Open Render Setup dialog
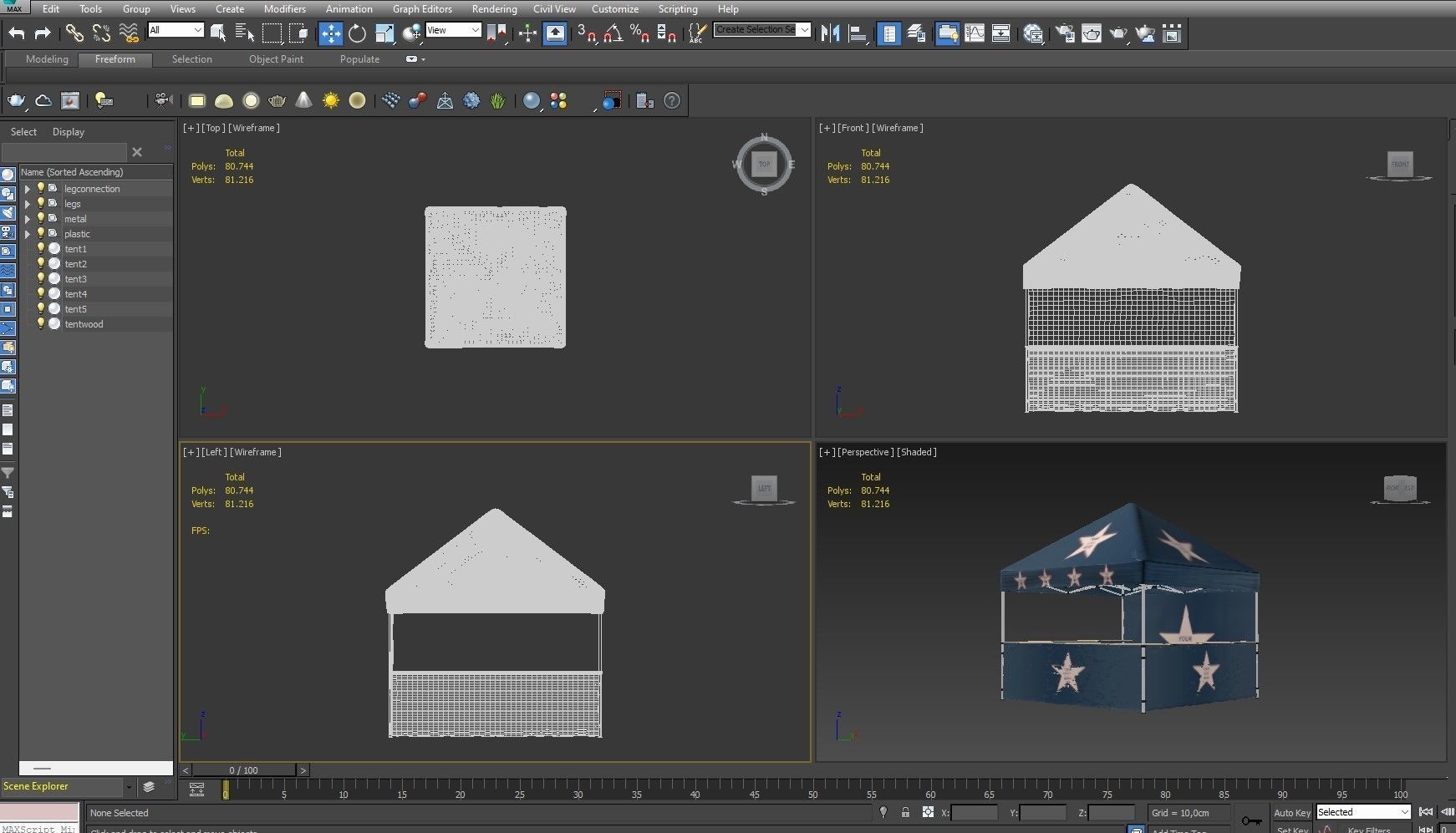 pyautogui.click(x=1065, y=33)
